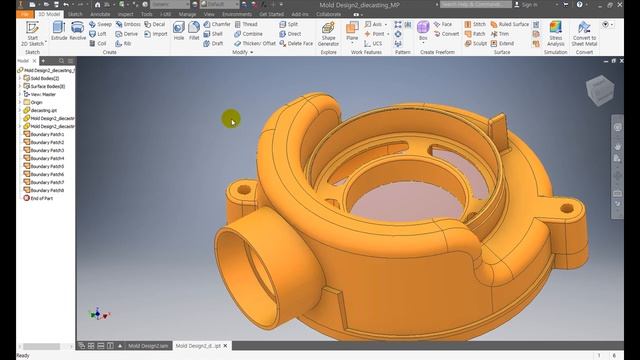Select the Hole tool
This screenshot has width=640, height=360.
pos(179,31)
